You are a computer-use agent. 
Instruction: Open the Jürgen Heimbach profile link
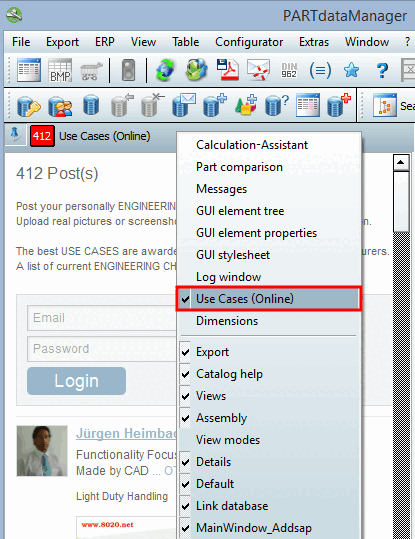click(126, 433)
